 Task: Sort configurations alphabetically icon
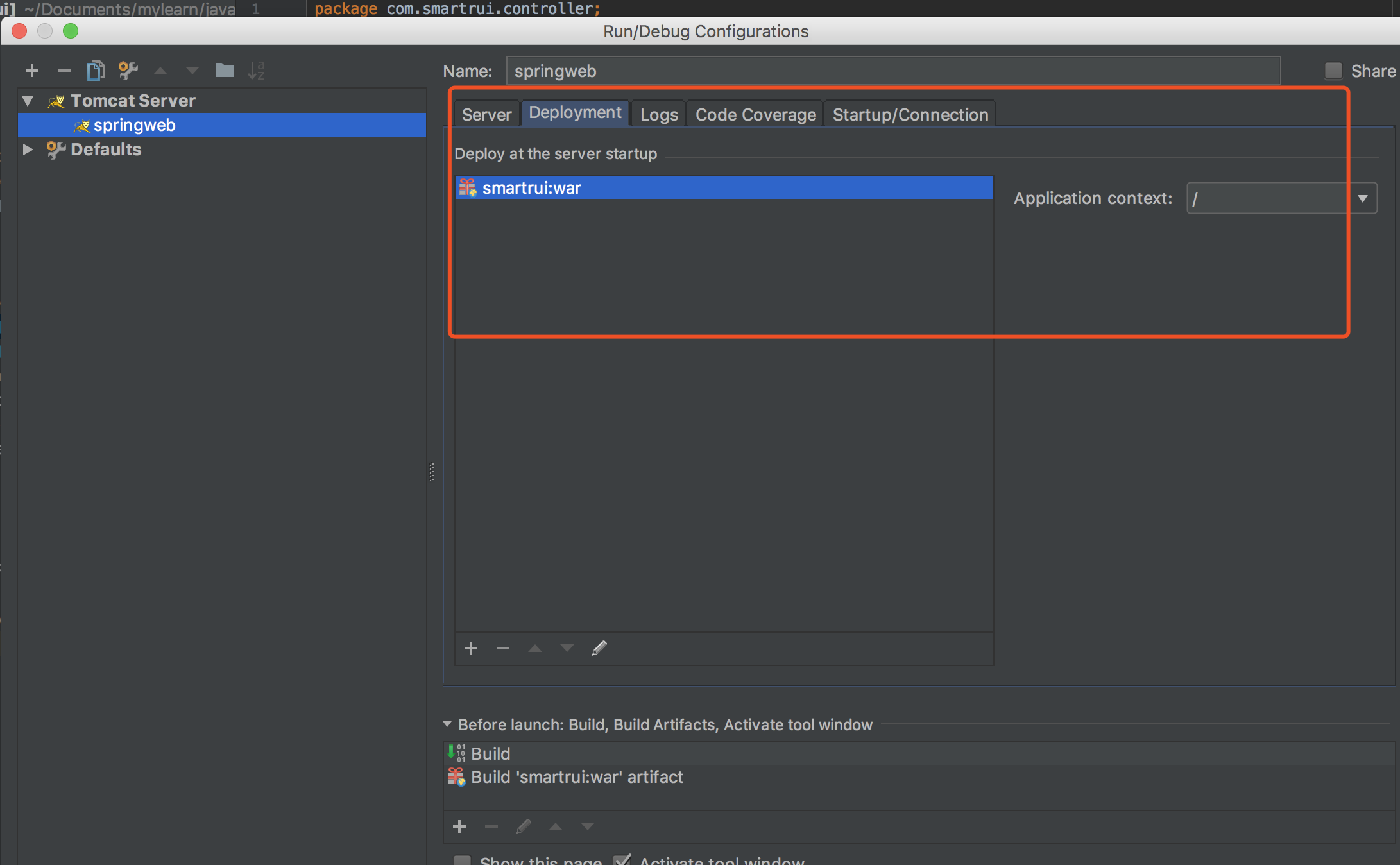pos(256,71)
